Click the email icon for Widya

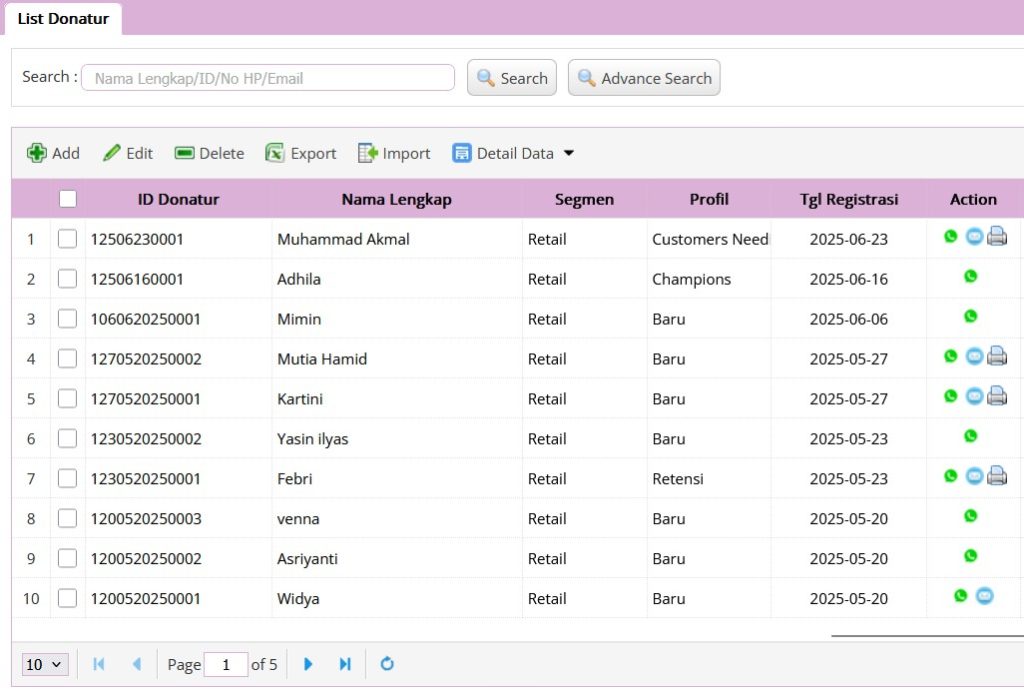[x=984, y=596]
